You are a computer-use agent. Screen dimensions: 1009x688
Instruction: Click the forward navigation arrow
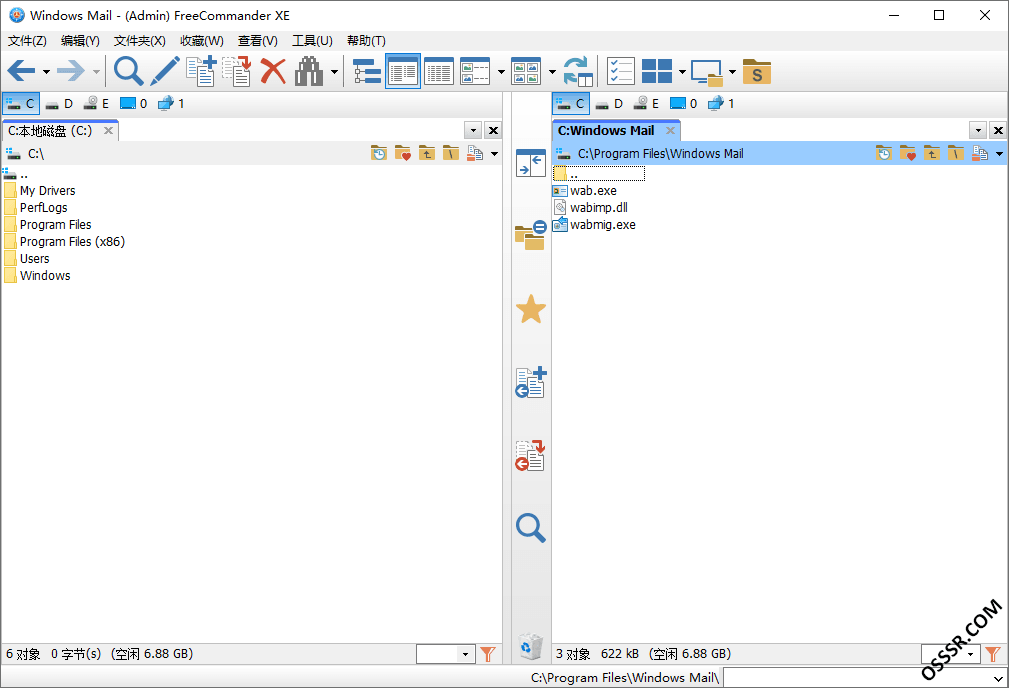pos(71,71)
